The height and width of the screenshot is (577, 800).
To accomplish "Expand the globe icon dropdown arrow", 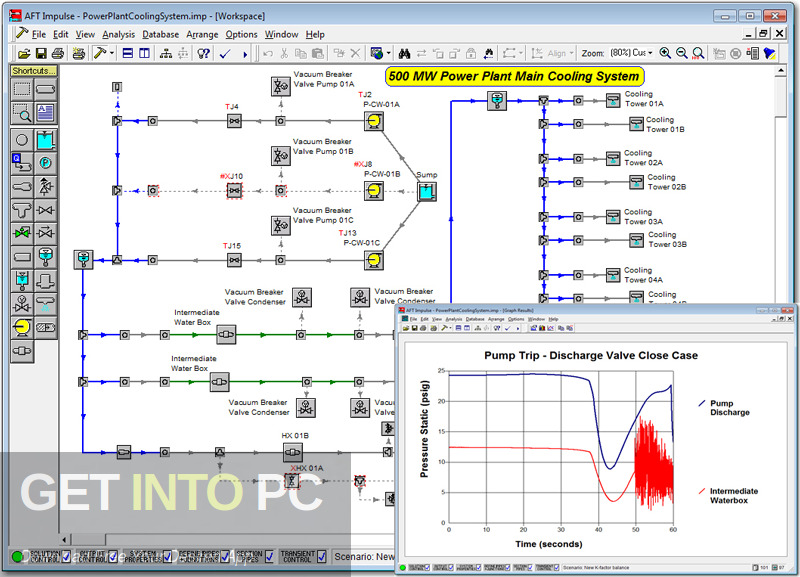I will coord(388,53).
